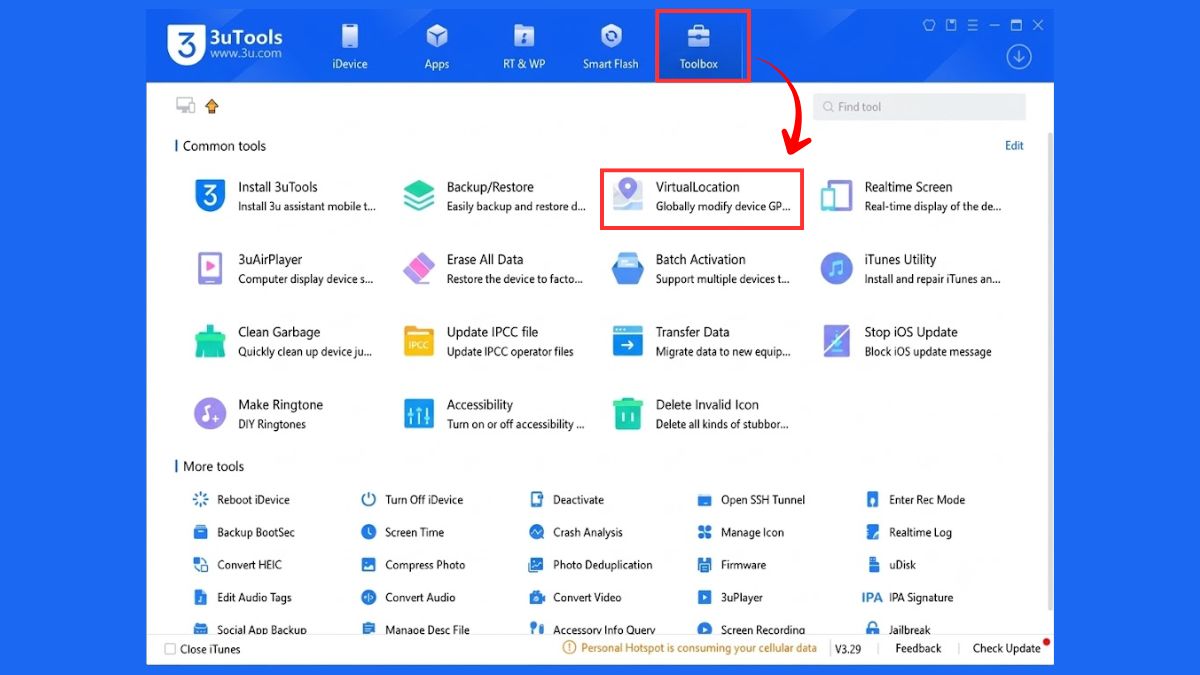Open IPA Signature tool
1200x675 pixels.
point(908,598)
